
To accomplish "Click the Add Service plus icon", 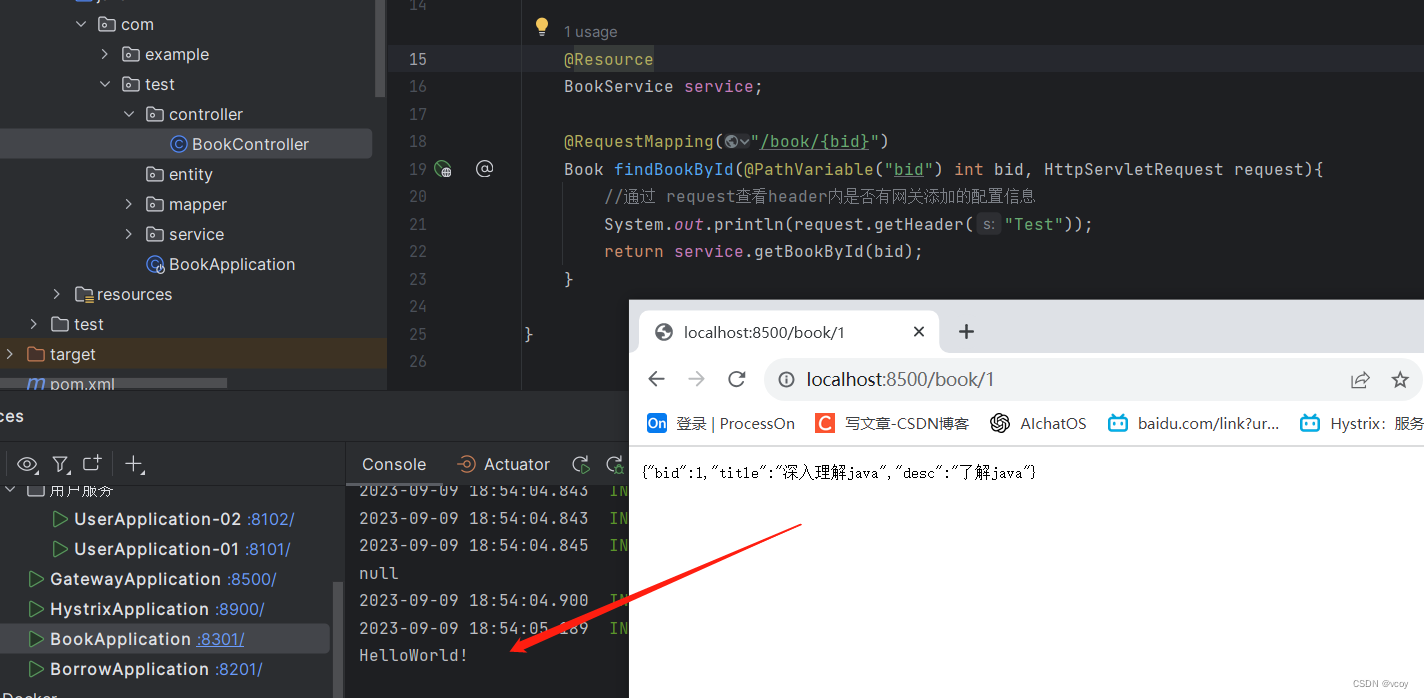I will coord(134,464).
